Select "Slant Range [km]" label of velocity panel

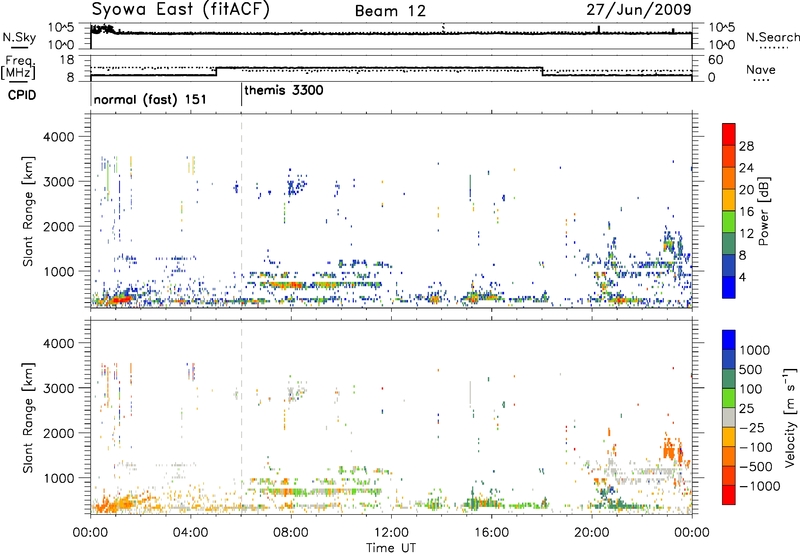coord(28,417)
